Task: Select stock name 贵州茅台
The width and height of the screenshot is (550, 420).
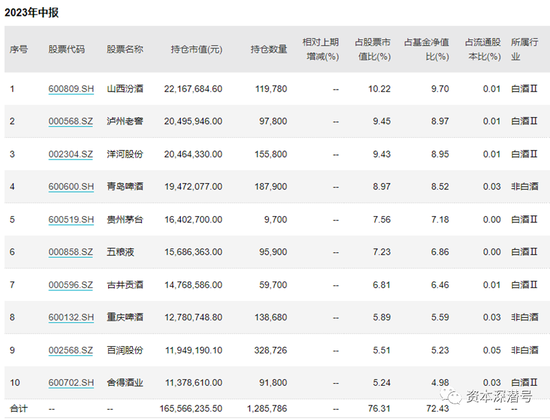Action: click(x=125, y=220)
